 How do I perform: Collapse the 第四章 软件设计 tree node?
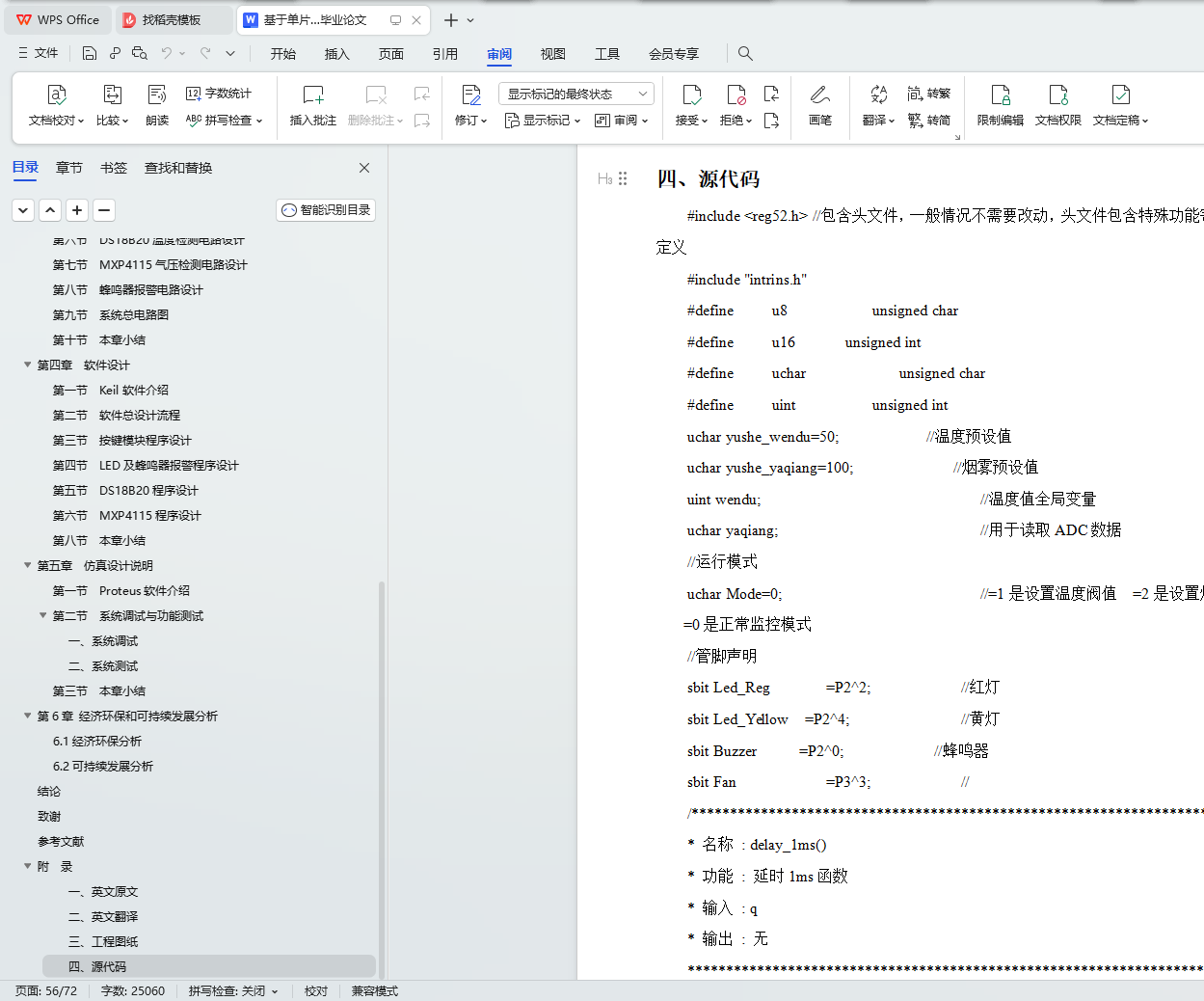tap(28, 365)
